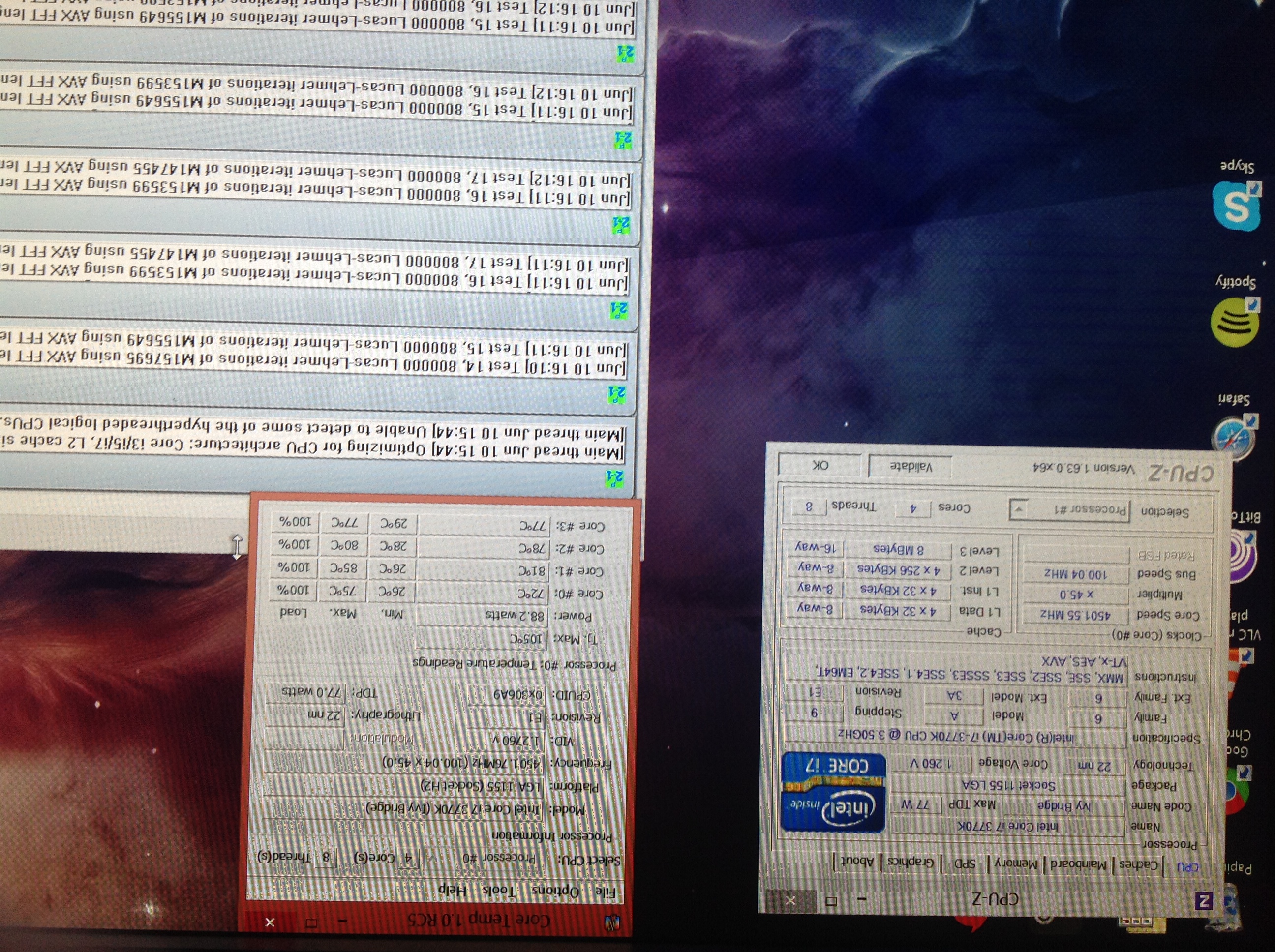Click the Core Temp title bar icon

click(x=612, y=922)
